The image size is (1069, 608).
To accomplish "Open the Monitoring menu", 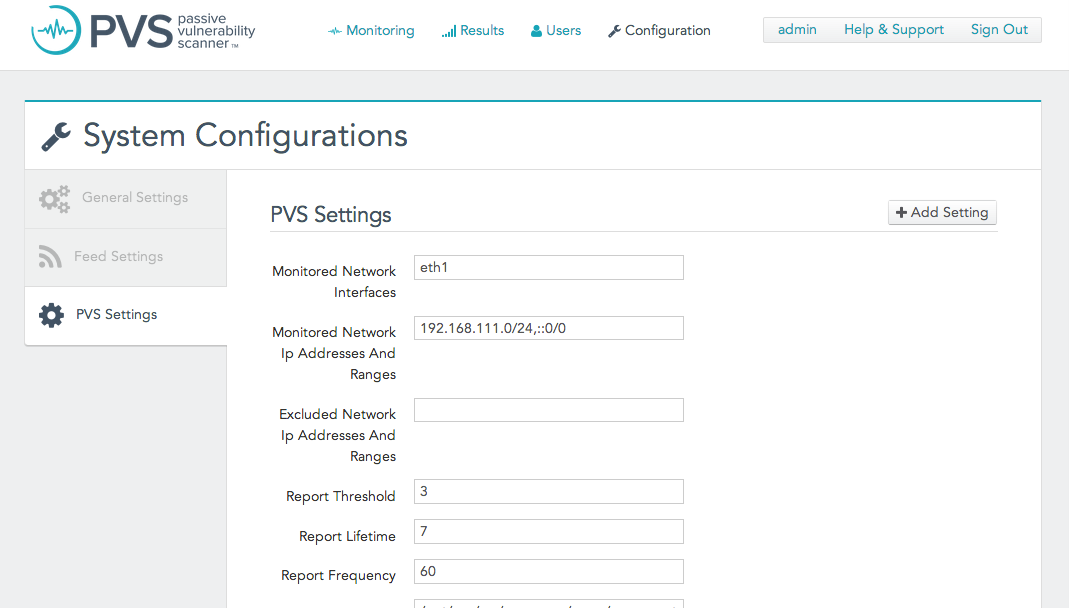I will pos(371,31).
